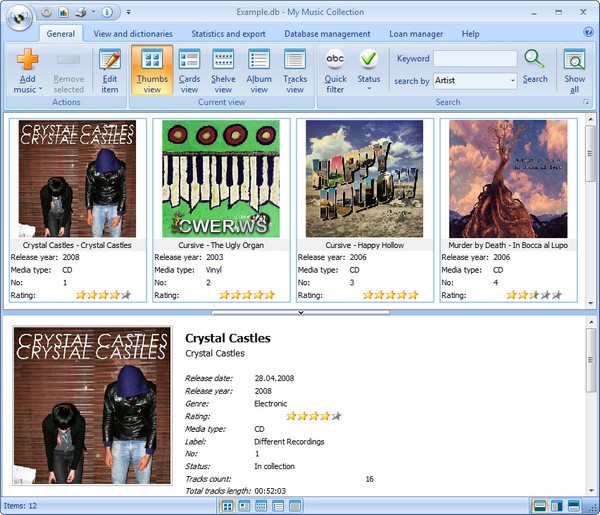Click the thumbnails list scroll down arrow
This screenshot has height=515, width=600.
tap(590, 303)
